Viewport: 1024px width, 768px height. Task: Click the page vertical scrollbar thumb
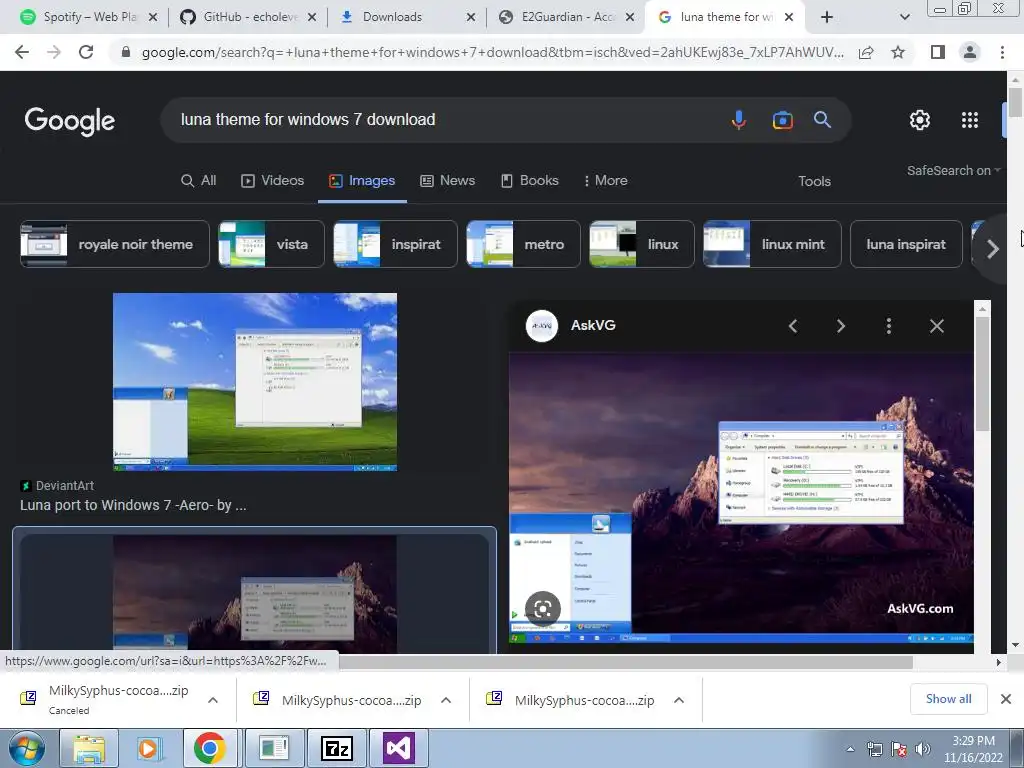(x=1015, y=102)
